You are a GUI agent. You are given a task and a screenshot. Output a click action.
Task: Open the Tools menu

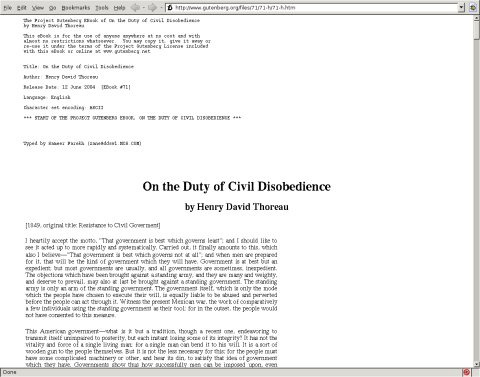(x=102, y=7)
